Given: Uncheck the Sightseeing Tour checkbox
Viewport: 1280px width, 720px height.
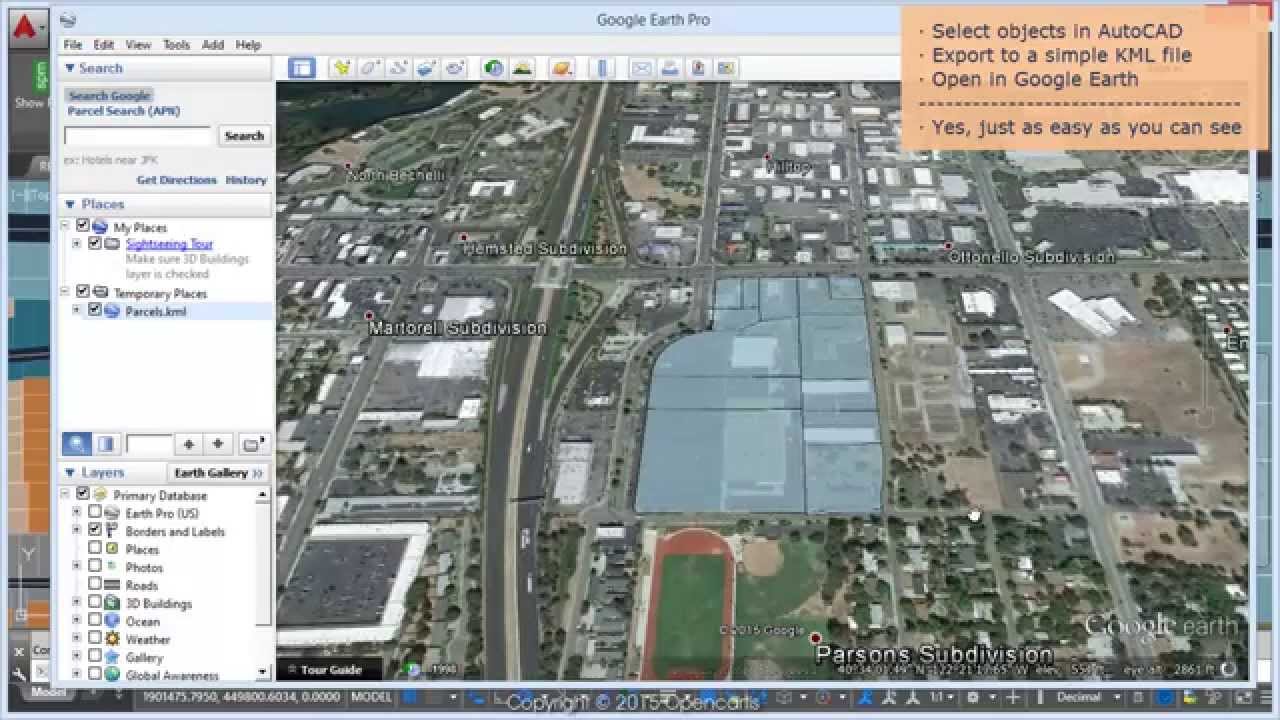Looking at the screenshot, I should point(95,243).
